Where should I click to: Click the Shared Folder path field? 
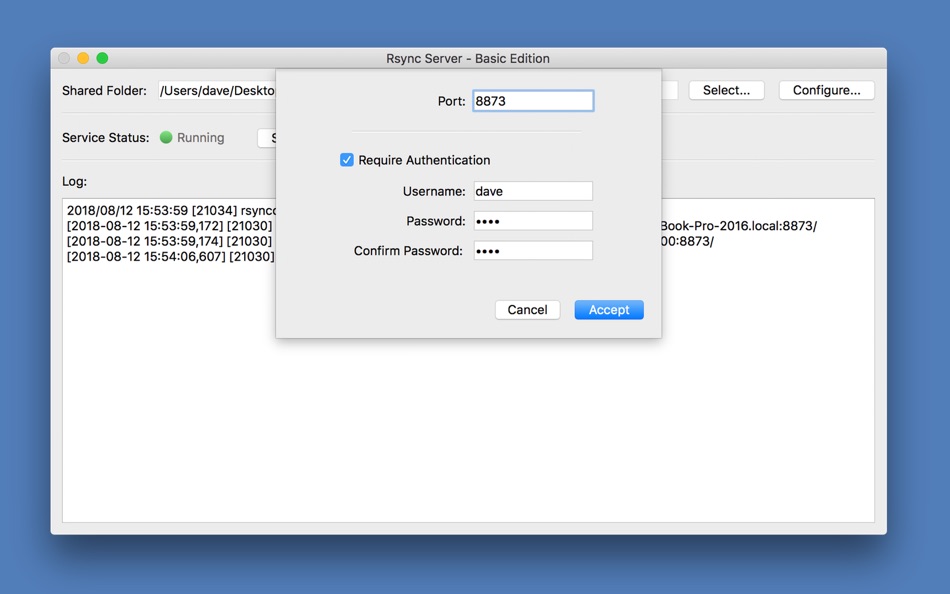[217, 90]
